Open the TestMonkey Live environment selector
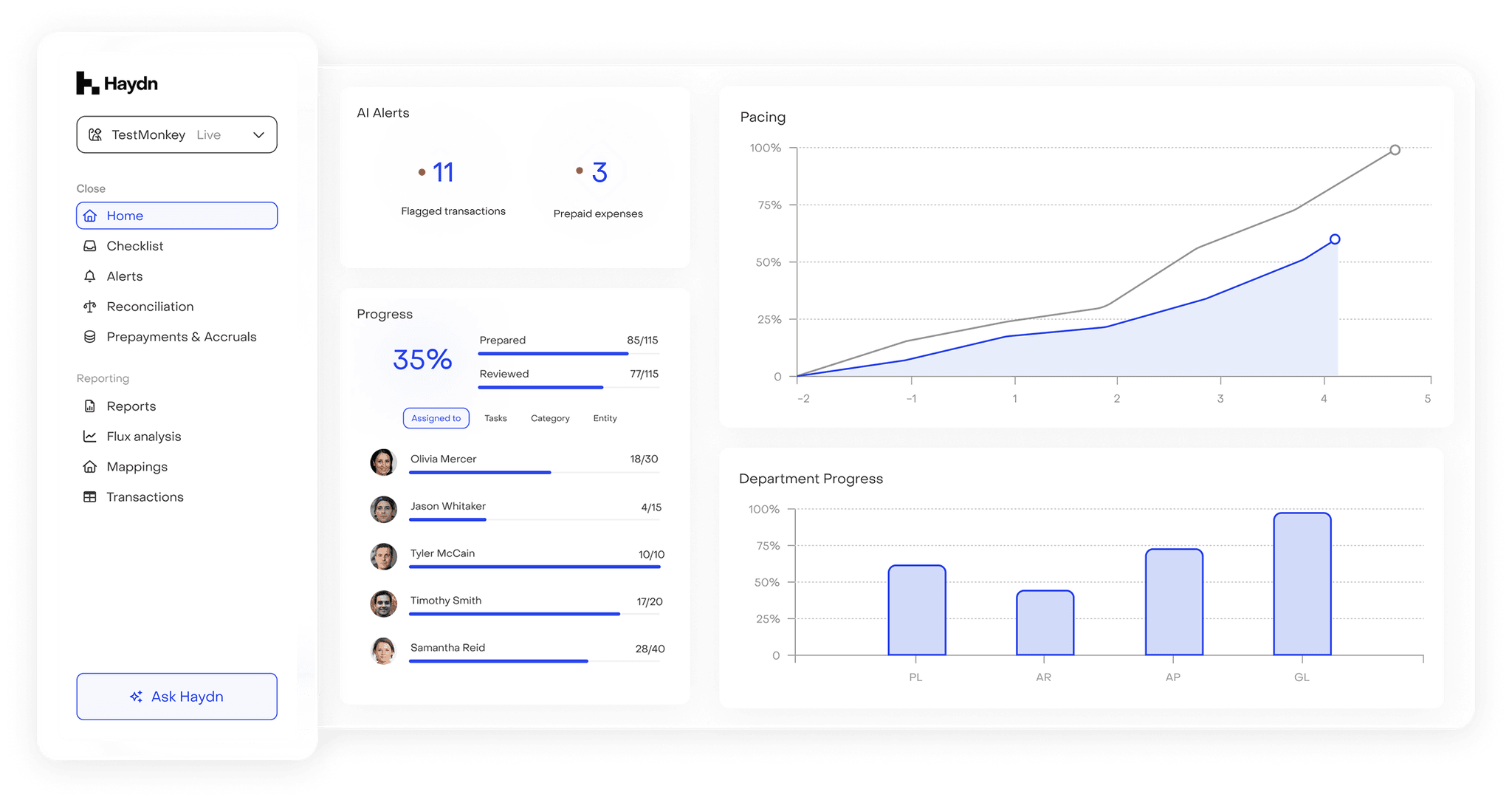The width and height of the screenshot is (1512, 803). click(x=166, y=135)
